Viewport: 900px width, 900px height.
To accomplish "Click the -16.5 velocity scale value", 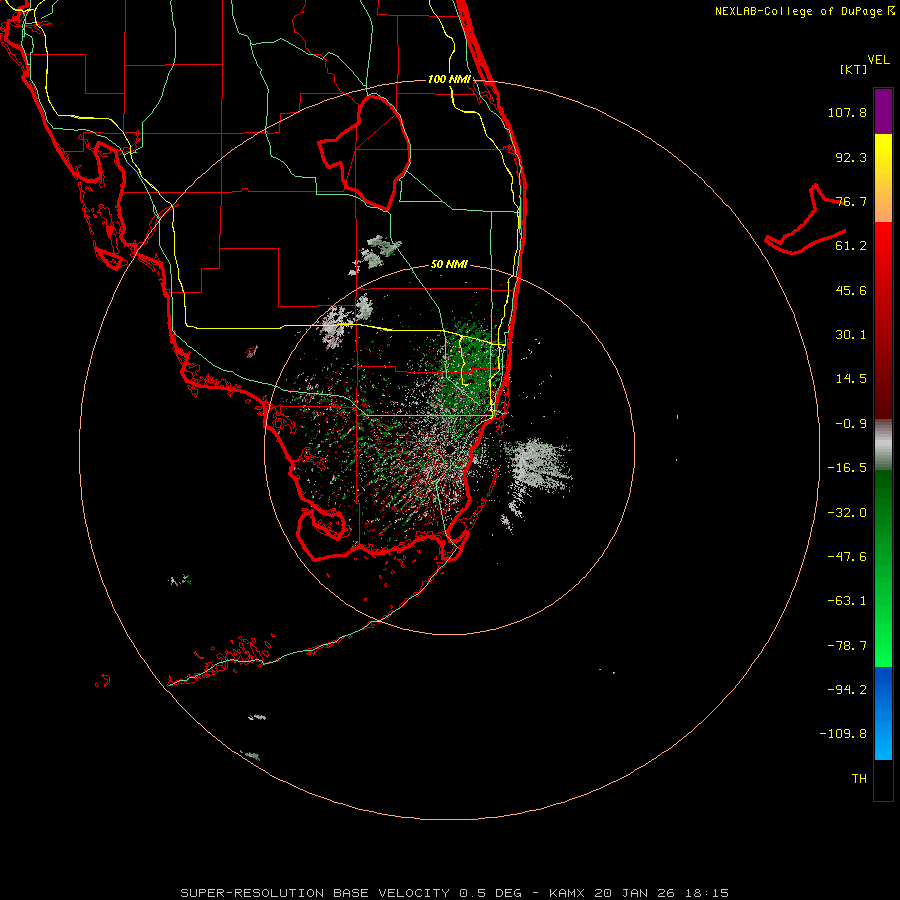I will coord(847,468).
